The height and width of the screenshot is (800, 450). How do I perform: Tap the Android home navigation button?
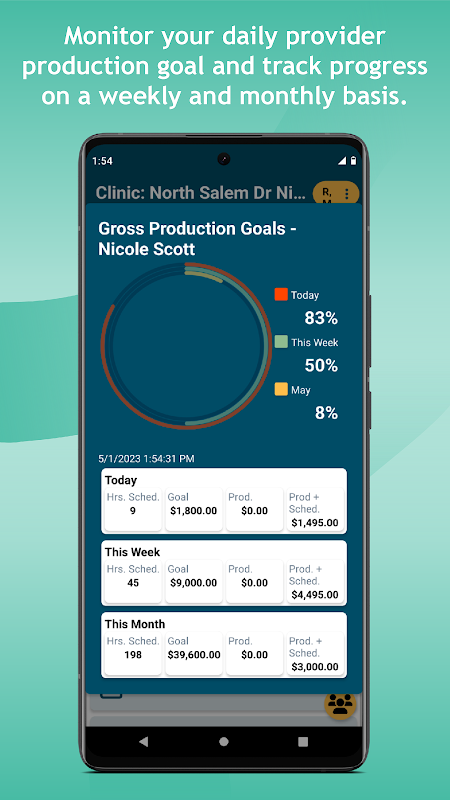coord(223,742)
